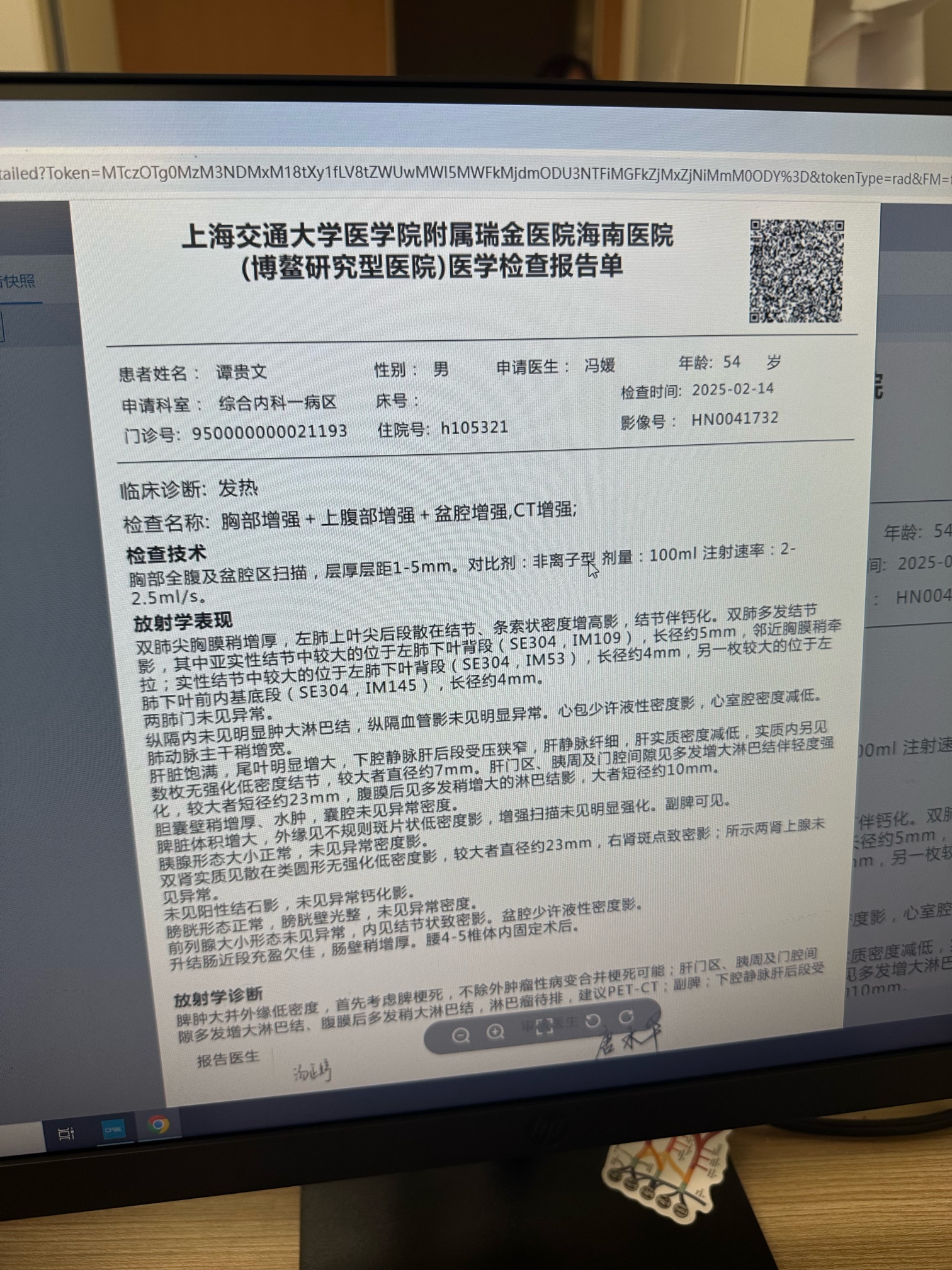
Task: Click the 放射学表现 section heading
Action: [x=183, y=622]
